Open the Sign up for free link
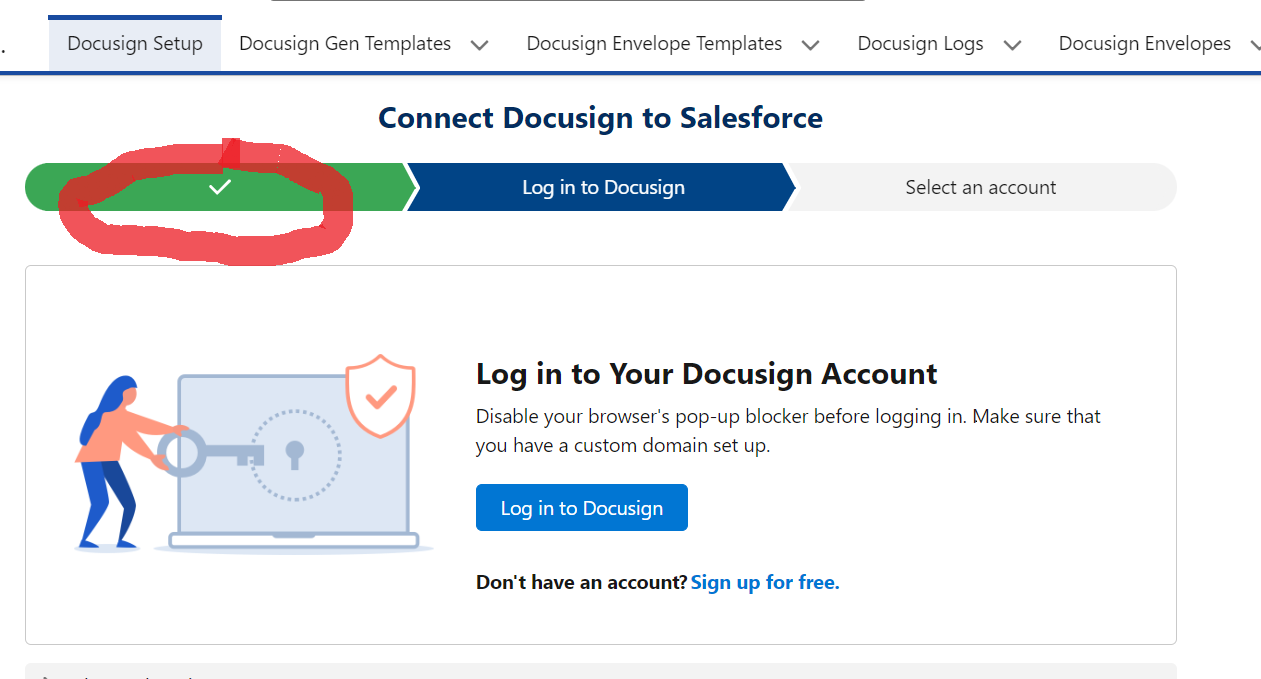This screenshot has height=679, width=1261. pyautogui.click(x=764, y=582)
